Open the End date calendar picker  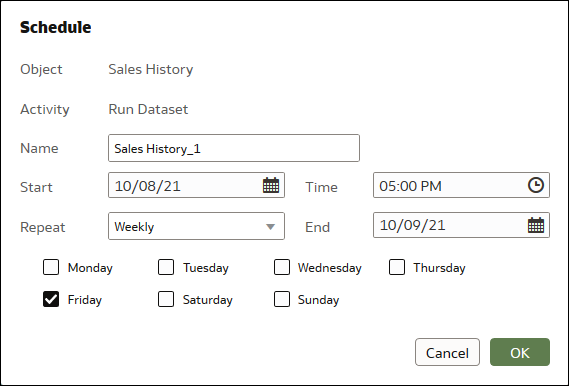pos(536,225)
